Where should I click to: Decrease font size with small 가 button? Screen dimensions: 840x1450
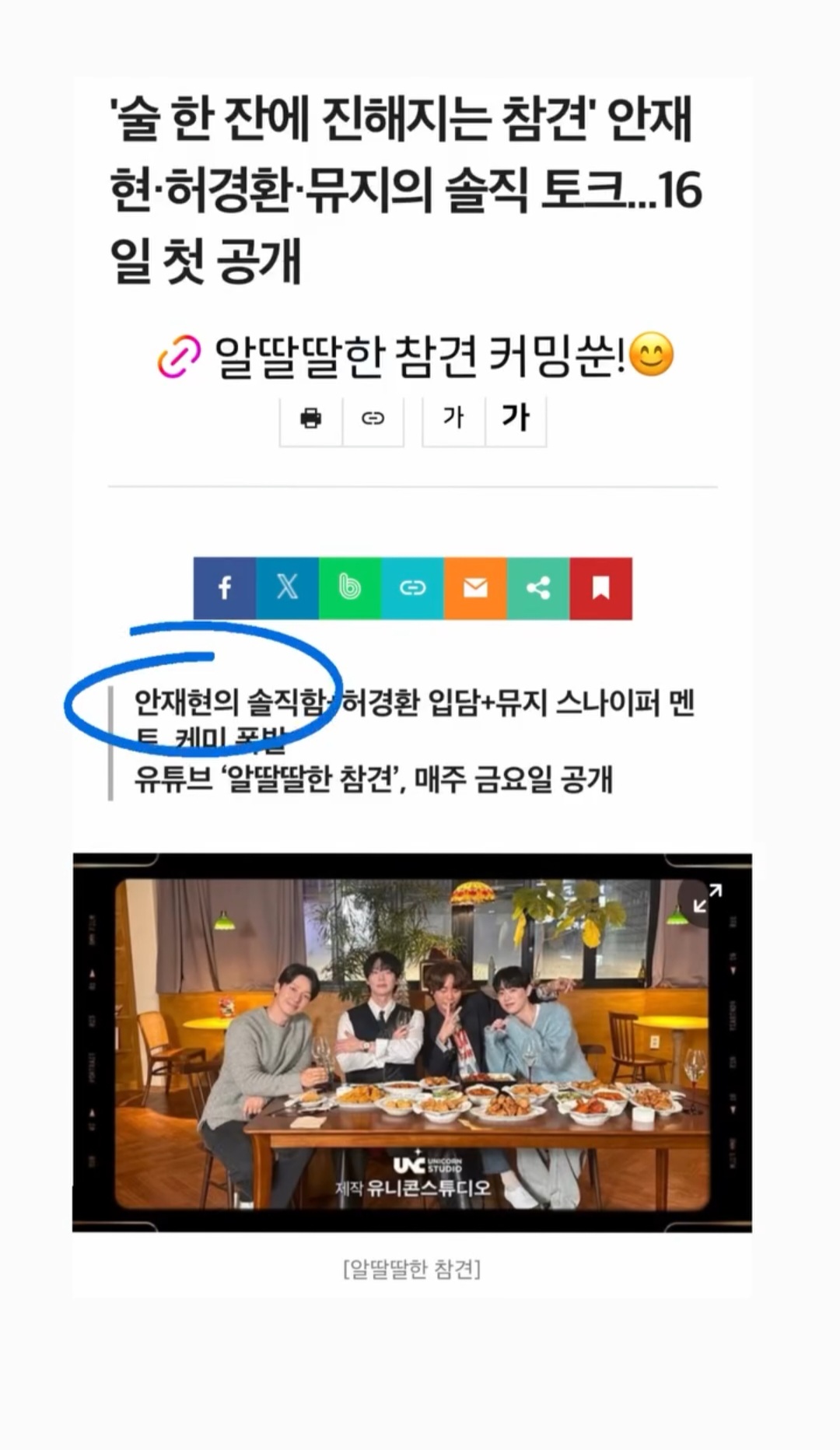pos(453,419)
